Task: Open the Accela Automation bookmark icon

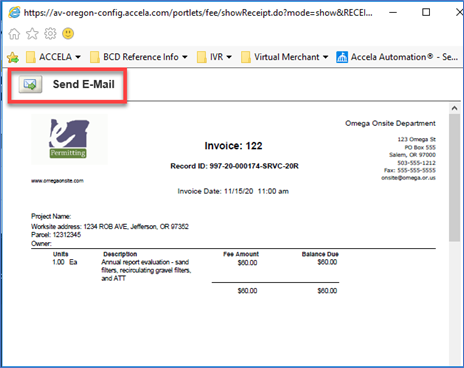Action: (342, 57)
